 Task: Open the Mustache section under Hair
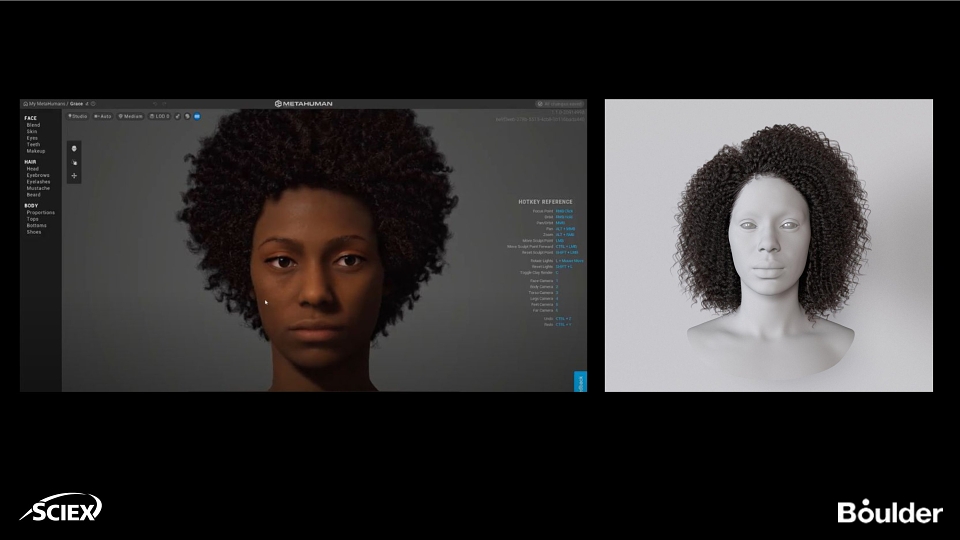click(38, 189)
